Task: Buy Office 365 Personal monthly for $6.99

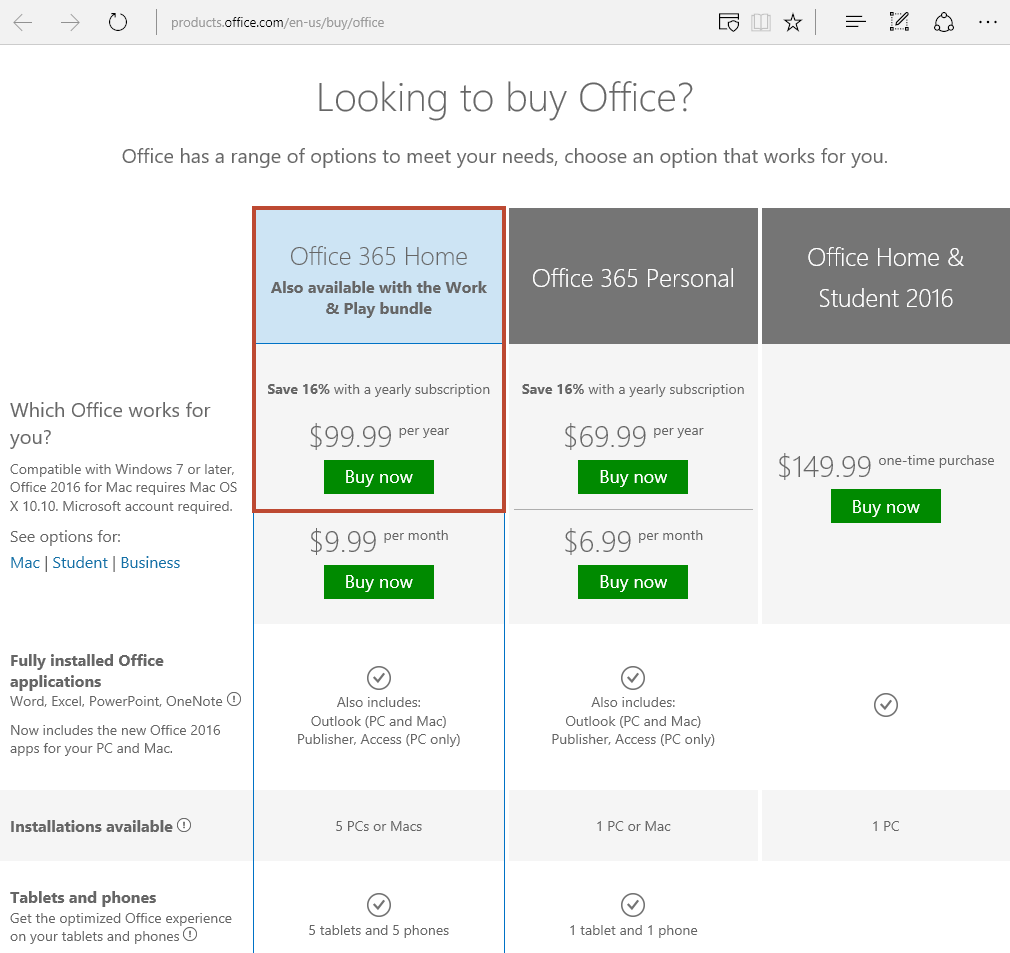Action: click(x=633, y=582)
